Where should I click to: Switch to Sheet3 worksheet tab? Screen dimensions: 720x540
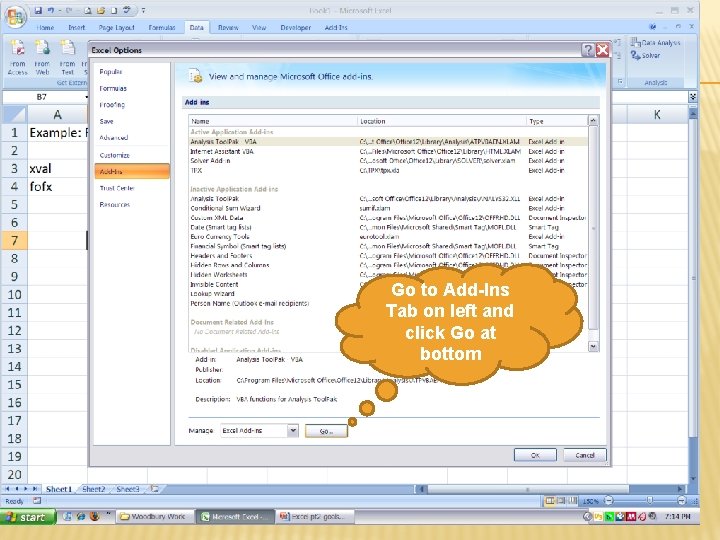pos(128,489)
